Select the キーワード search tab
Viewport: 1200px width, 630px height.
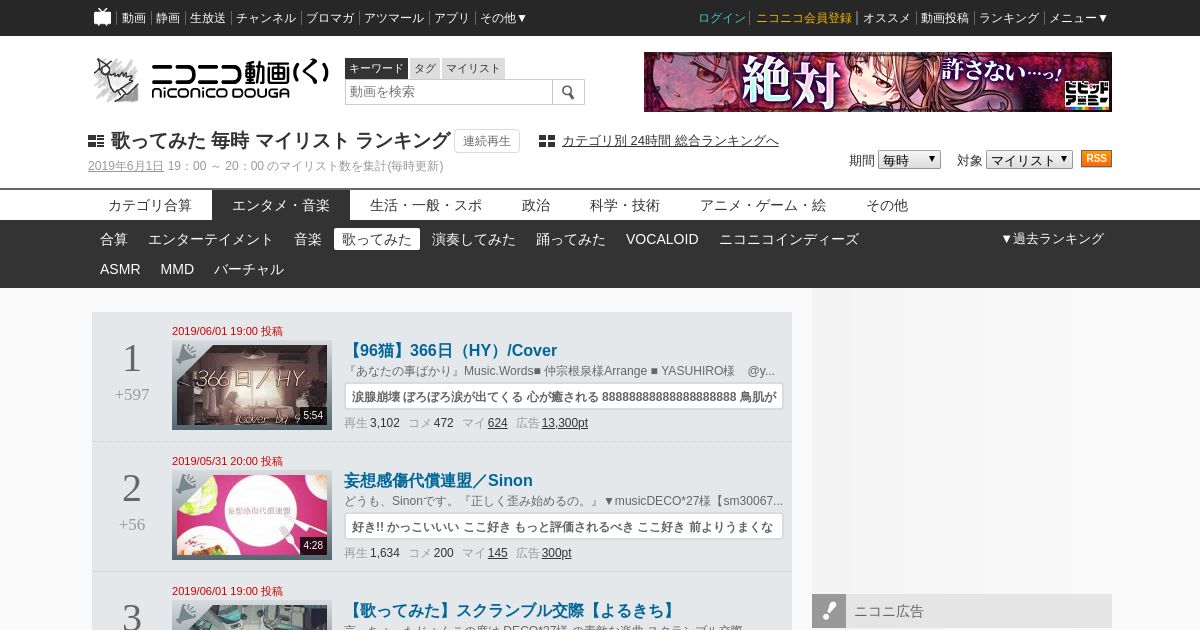point(376,68)
